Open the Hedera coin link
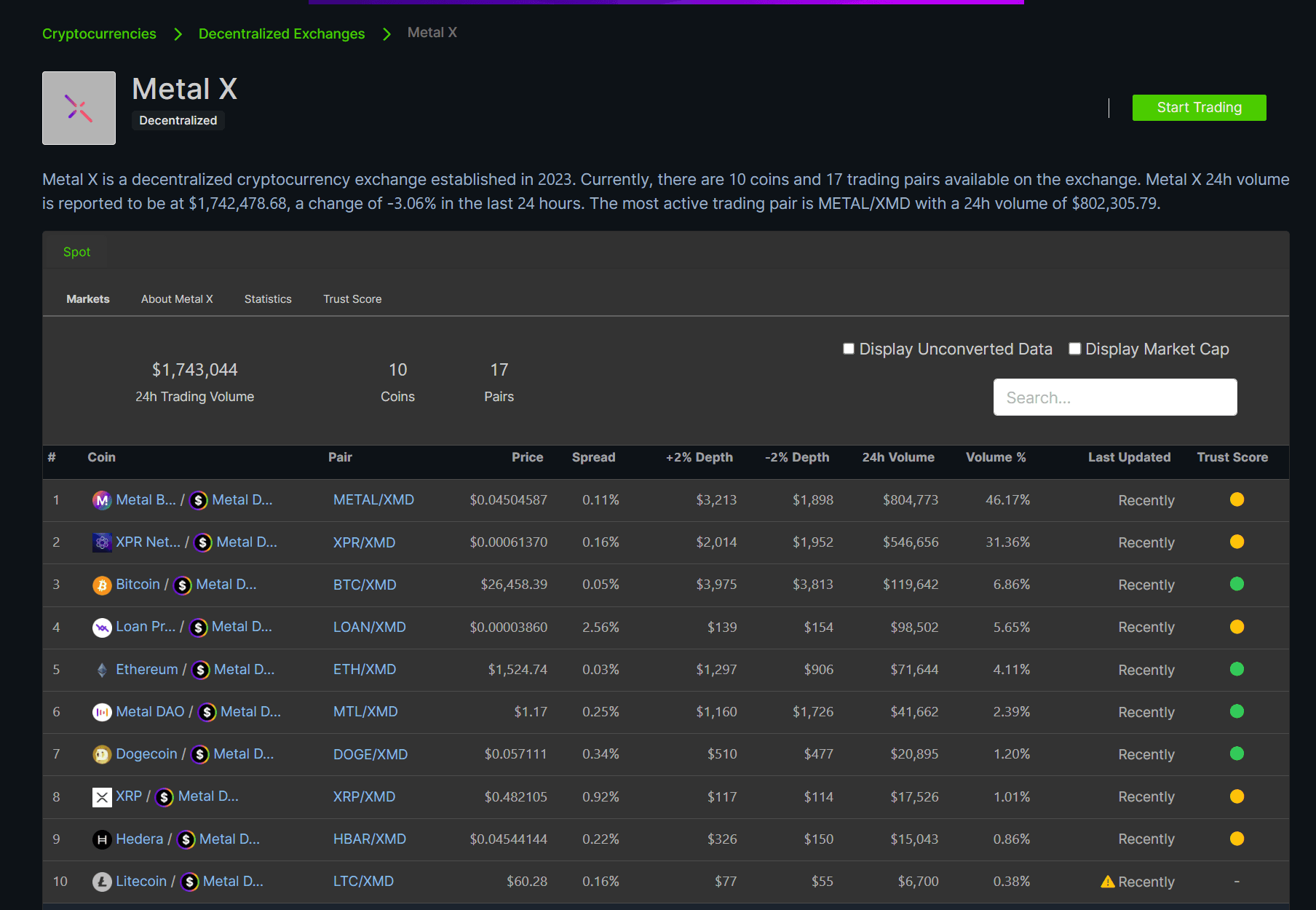The height and width of the screenshot is (910, 1316). pyautogui.click(x=140, y=839)
